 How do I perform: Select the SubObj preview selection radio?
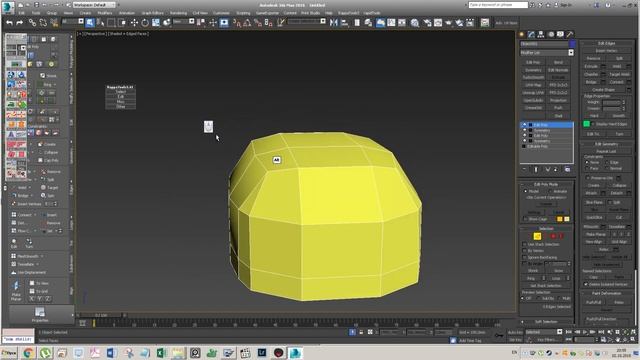coord(539,298)
